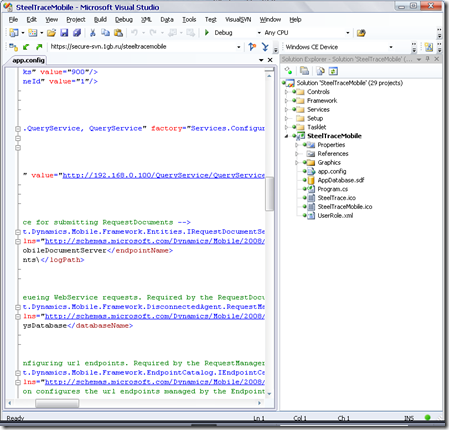The image size is (449, 430).
Task: Open the Debug menu
Action: (x=124, y=20)
